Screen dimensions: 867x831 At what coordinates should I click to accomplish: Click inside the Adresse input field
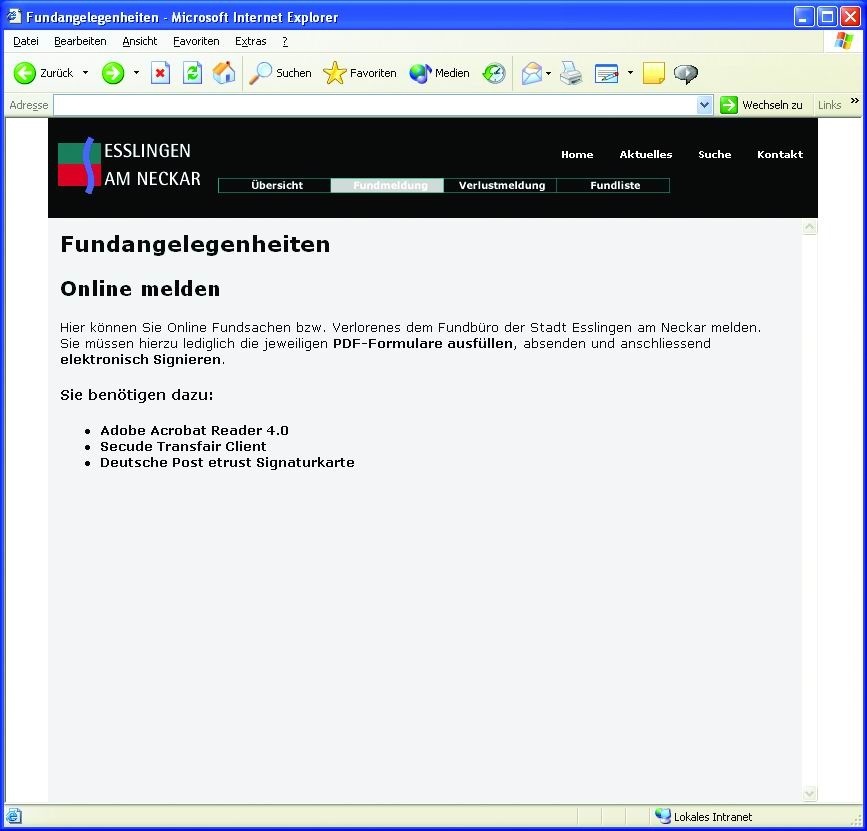(375, 105)
